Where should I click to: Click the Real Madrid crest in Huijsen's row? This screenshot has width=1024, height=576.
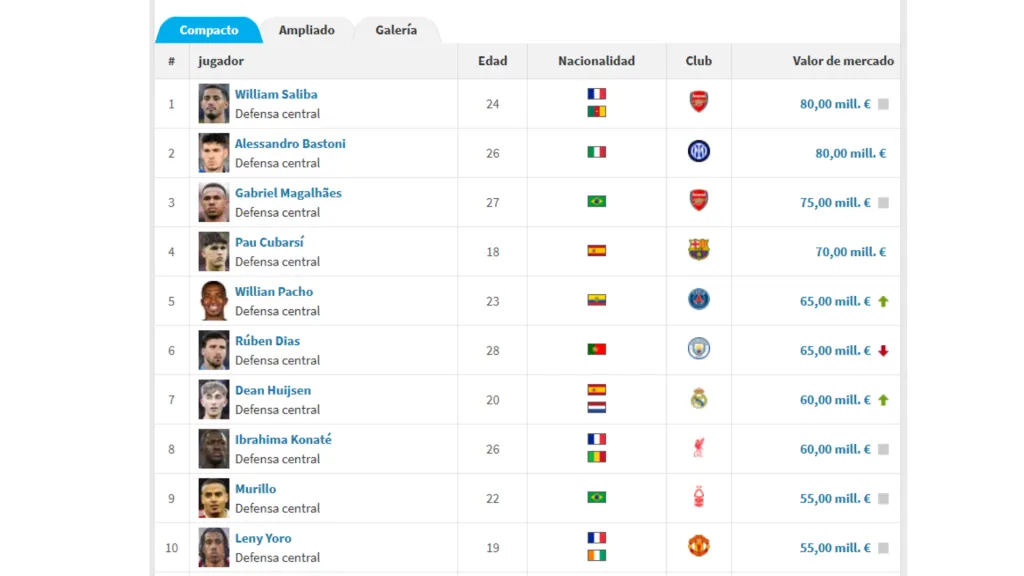click(x=697, y=399)
